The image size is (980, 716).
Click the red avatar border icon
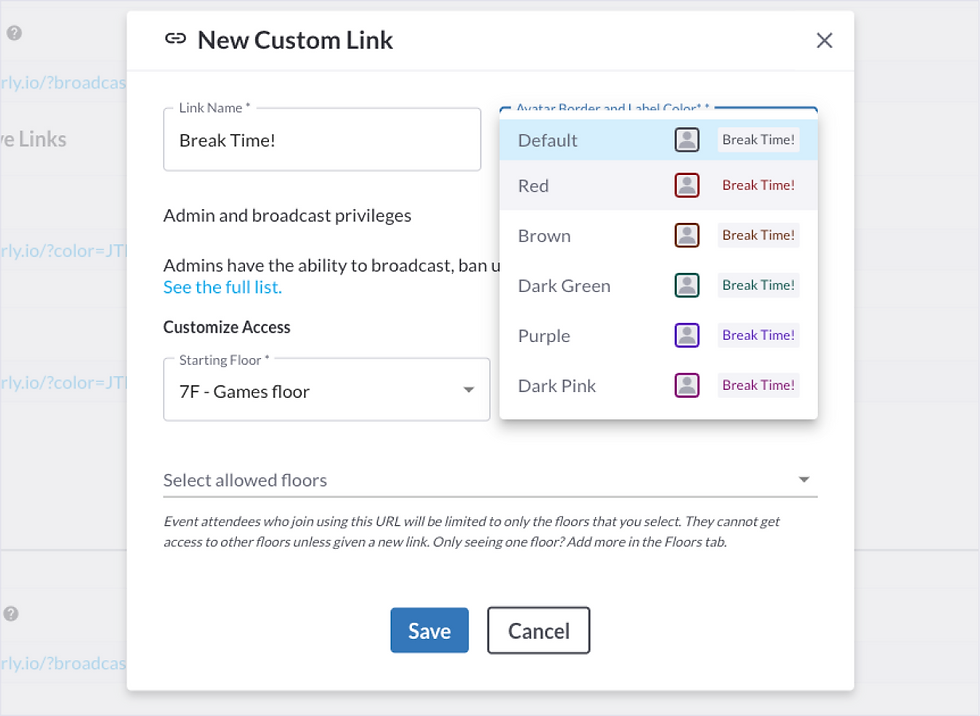coord(686,186)
